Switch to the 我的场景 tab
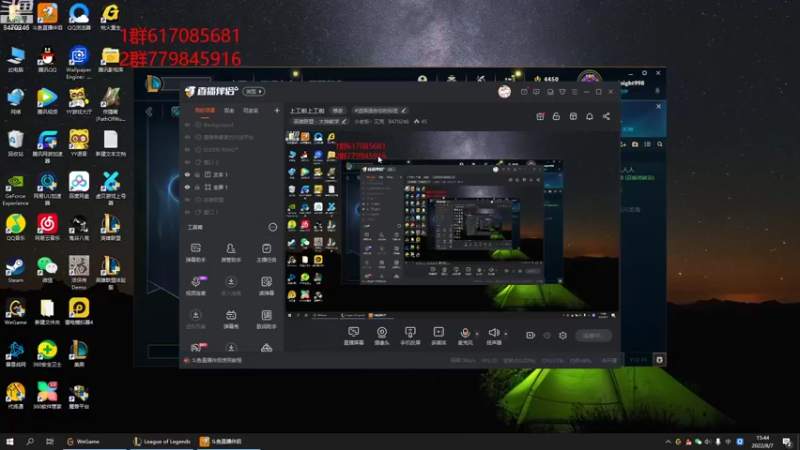The width and height of the screenshot is (800, 450). point(205,111)
